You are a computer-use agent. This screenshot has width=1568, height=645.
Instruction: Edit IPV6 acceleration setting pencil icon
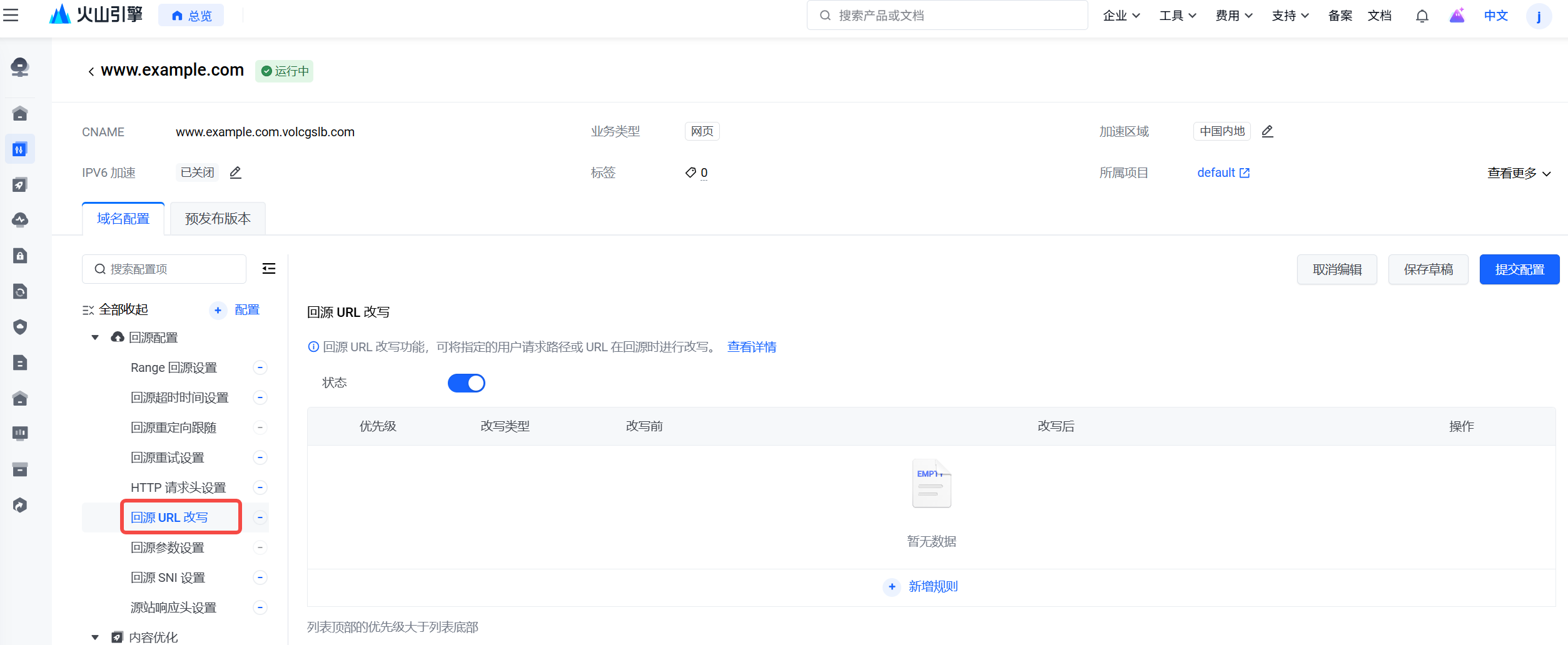[235, 172]
